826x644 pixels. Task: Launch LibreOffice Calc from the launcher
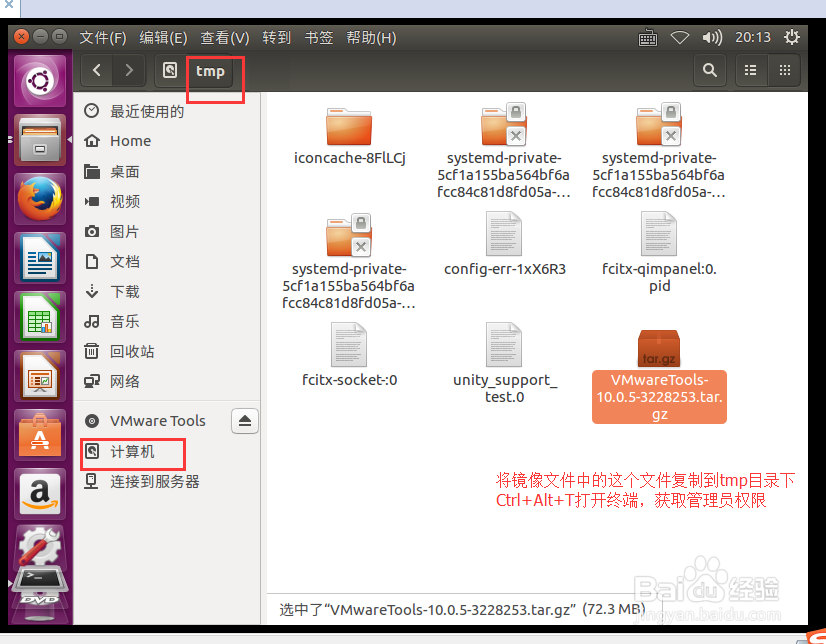(x=40, y=317)
